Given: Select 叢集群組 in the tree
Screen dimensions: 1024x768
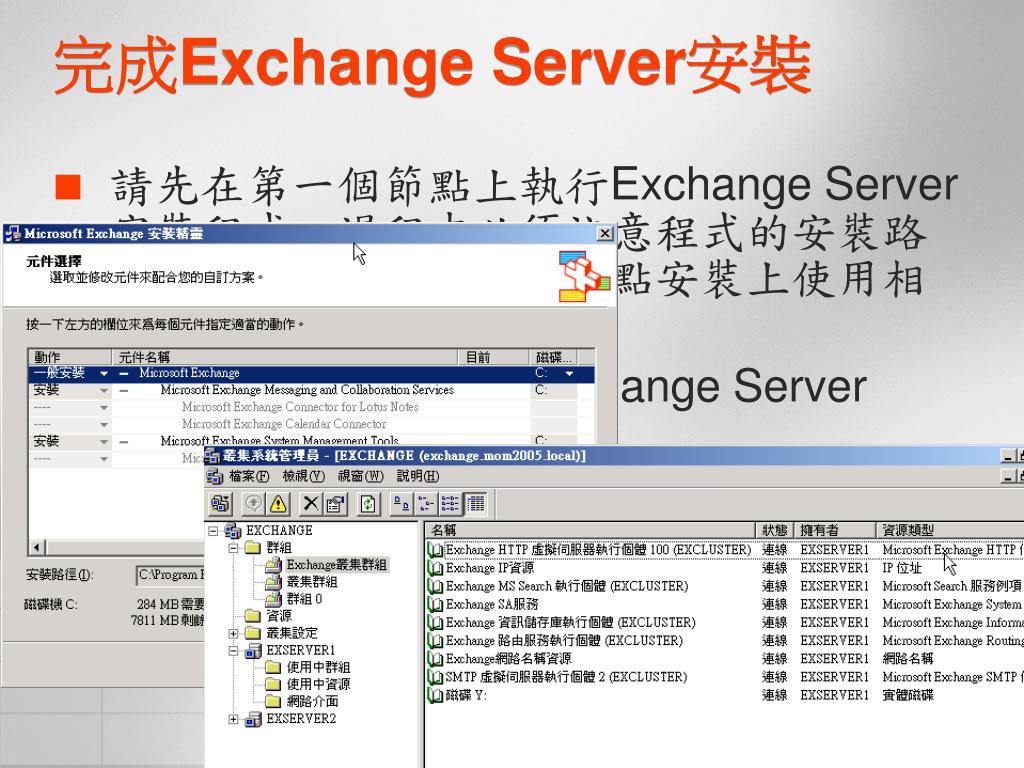Looking at the screenshot, I should point(312,582).
